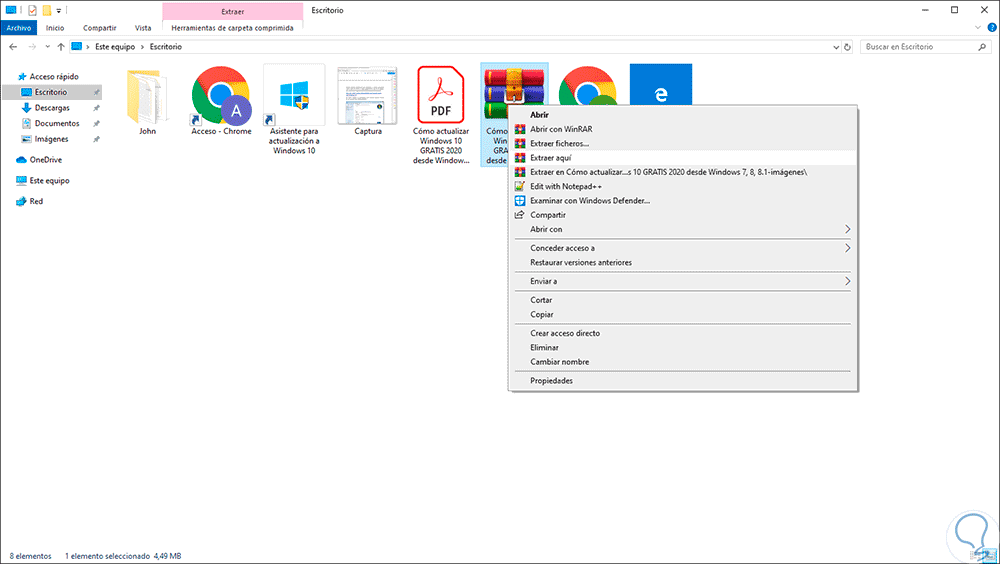The height and width of the screenshot is (564, 1000).
Task: Open Imágenes in navigation pane
Action: (51, 139)
